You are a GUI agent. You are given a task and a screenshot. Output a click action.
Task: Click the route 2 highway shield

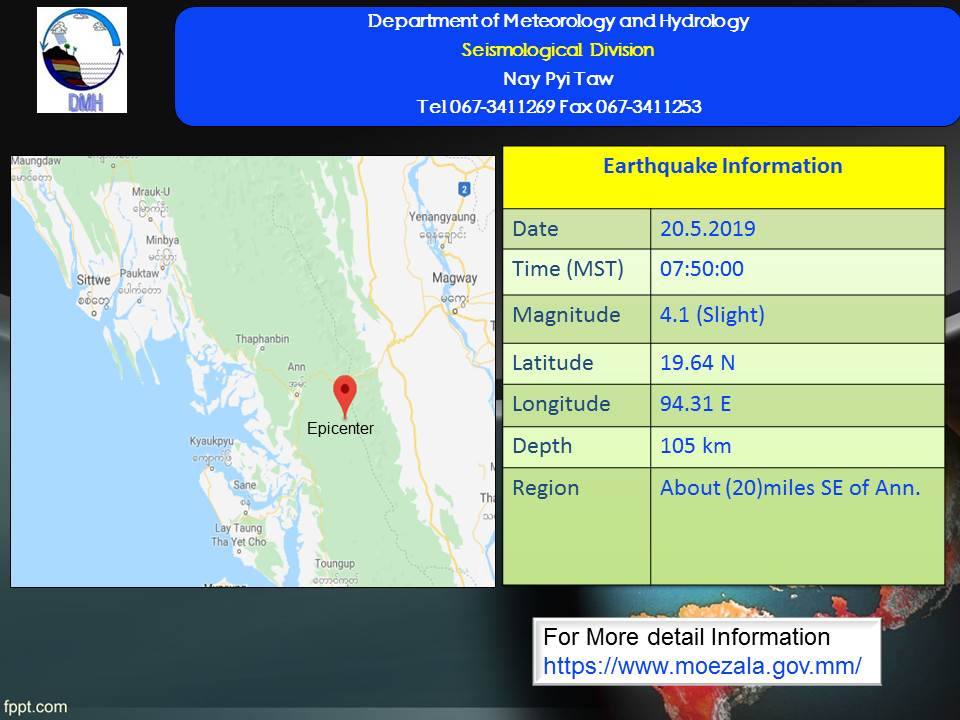[x=464, y=189]
